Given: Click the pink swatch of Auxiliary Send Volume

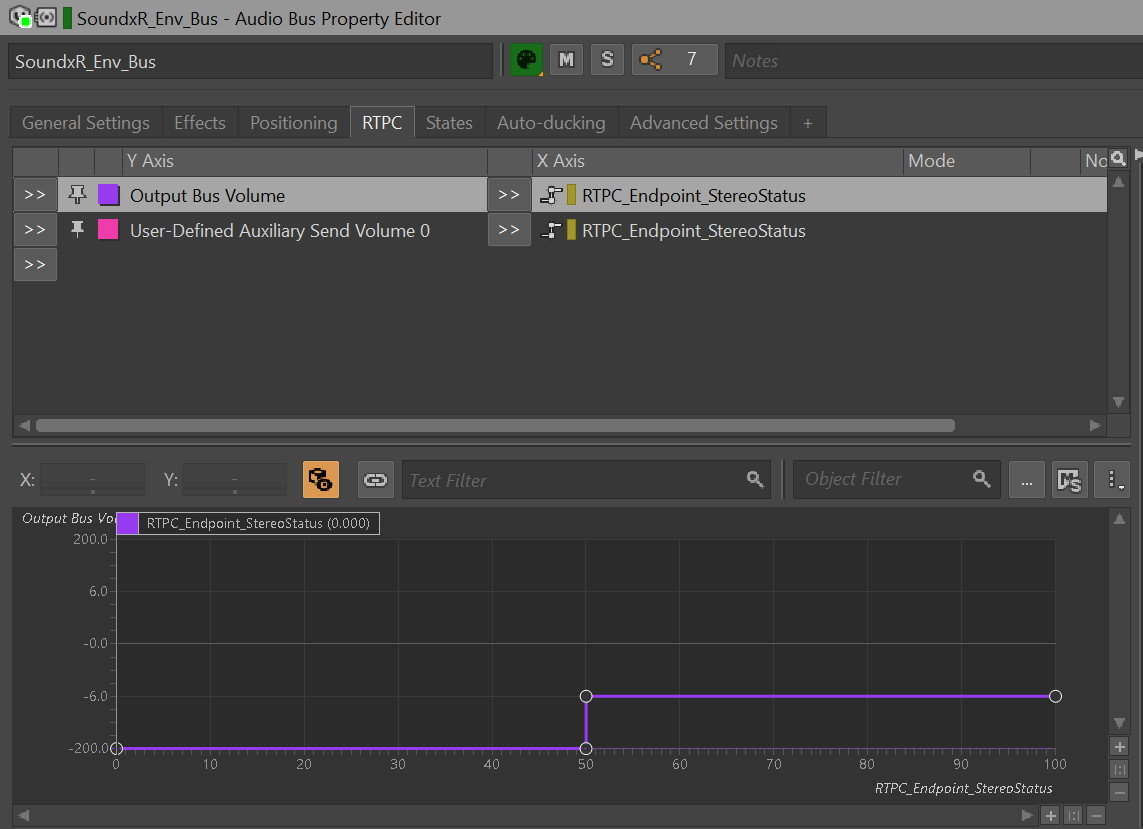Looking at the screenshot, I should tap(108, 230).
